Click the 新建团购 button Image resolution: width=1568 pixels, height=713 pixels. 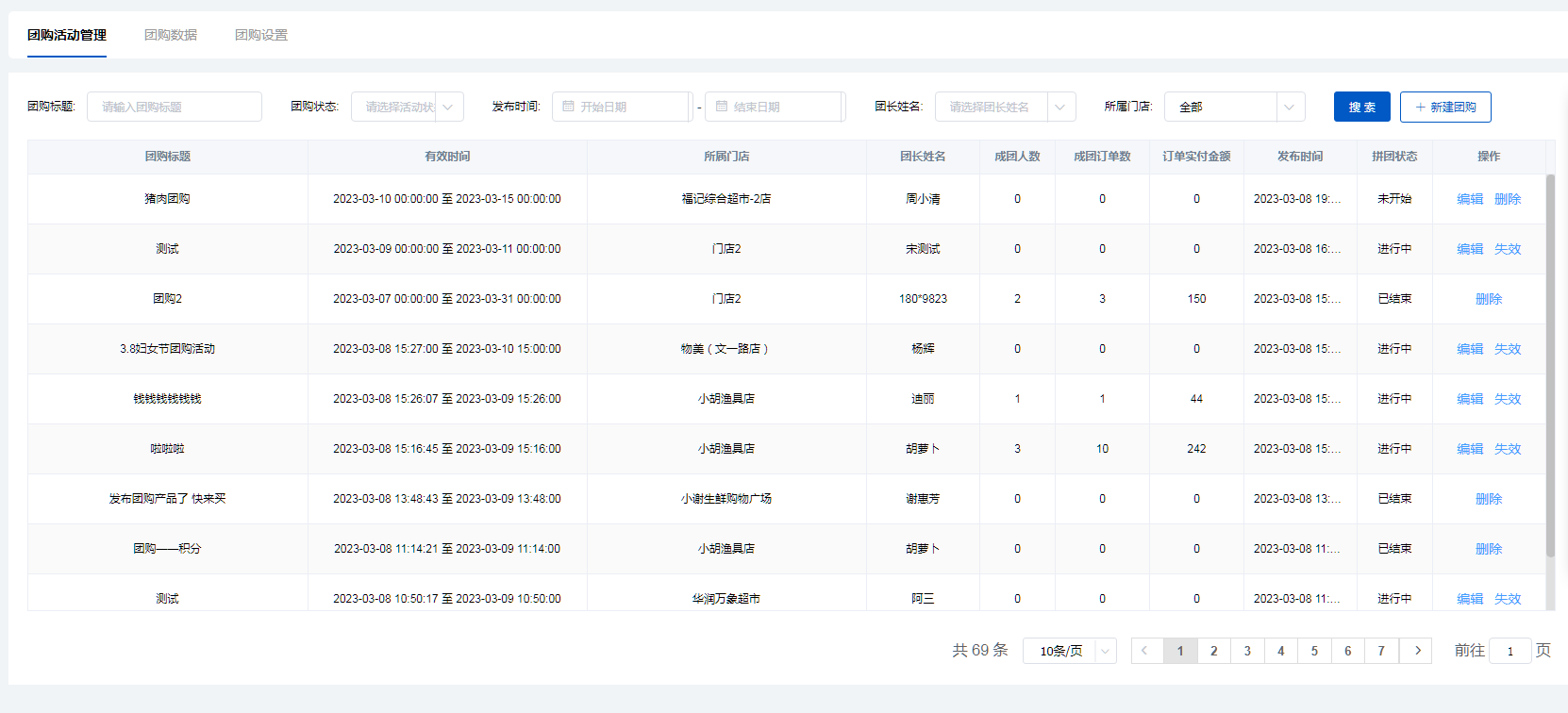1445,107
